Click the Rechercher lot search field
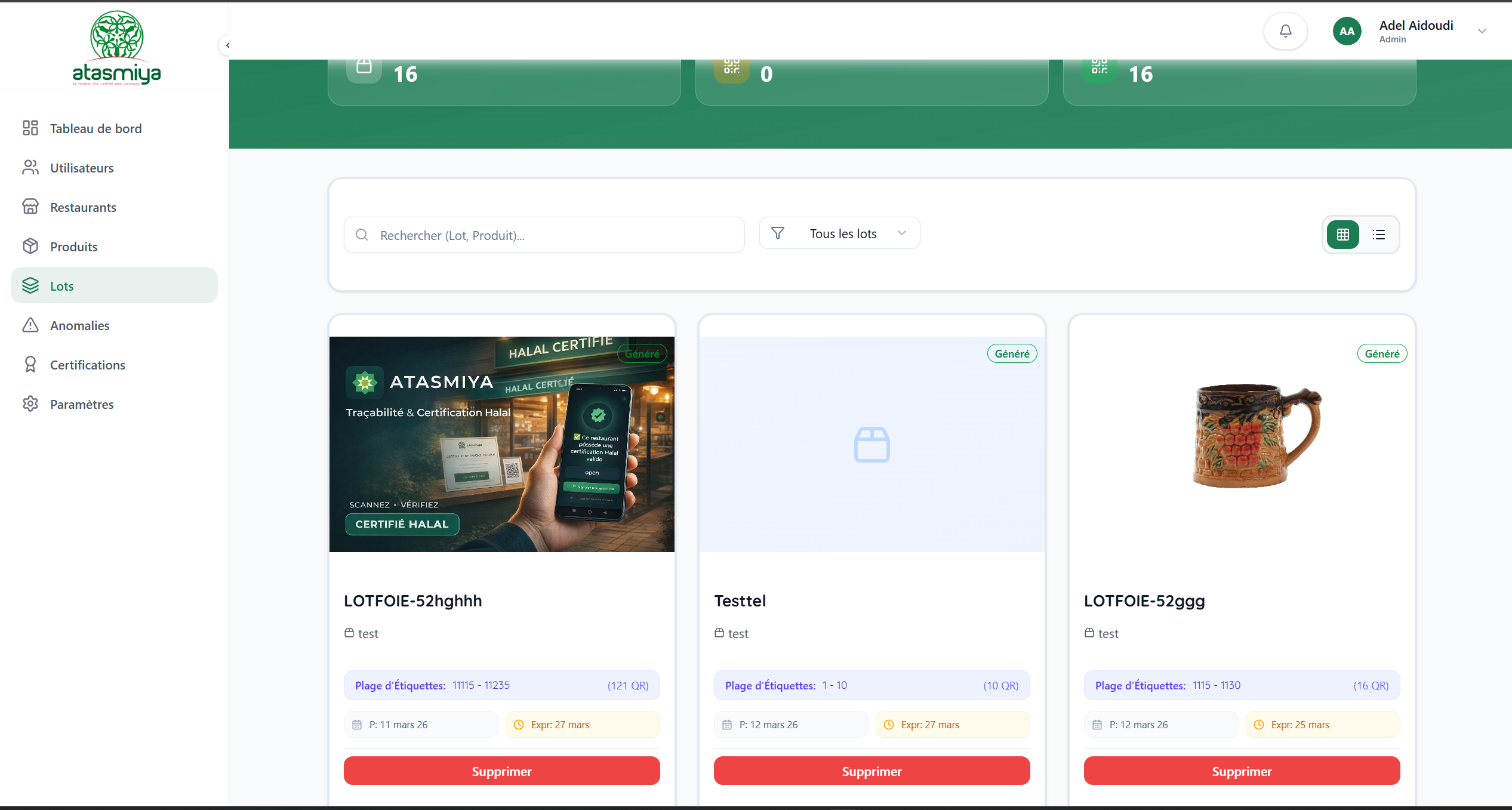 [555, 235]
